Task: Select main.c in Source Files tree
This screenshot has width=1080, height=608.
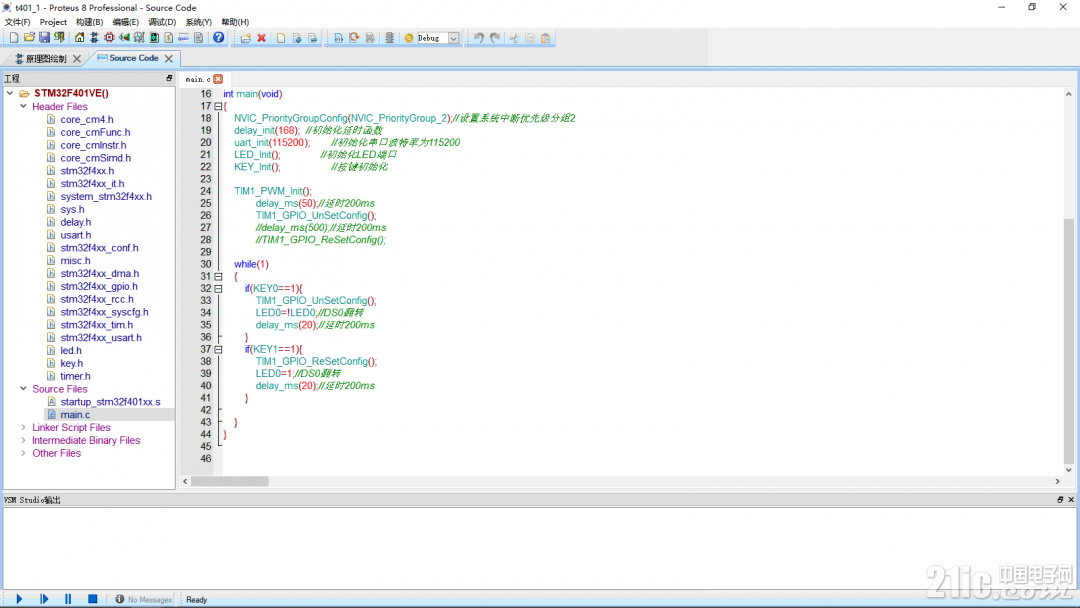Action: point(75,415)
